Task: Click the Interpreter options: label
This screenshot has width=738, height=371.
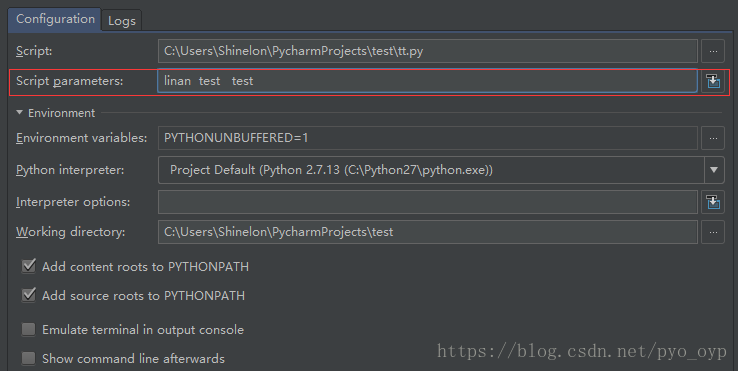Action: [73, 202]
